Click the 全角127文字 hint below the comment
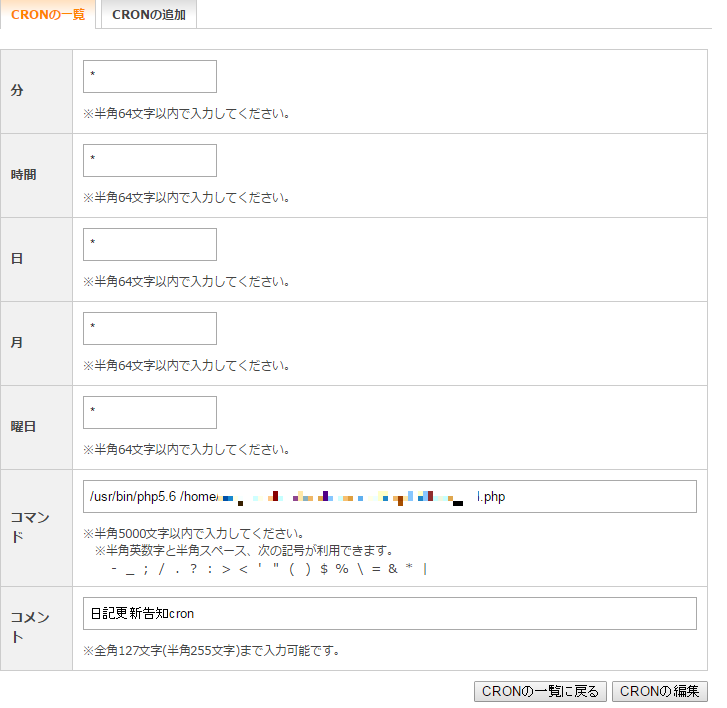This screenshot has width=727, height=708. [211, 651]
